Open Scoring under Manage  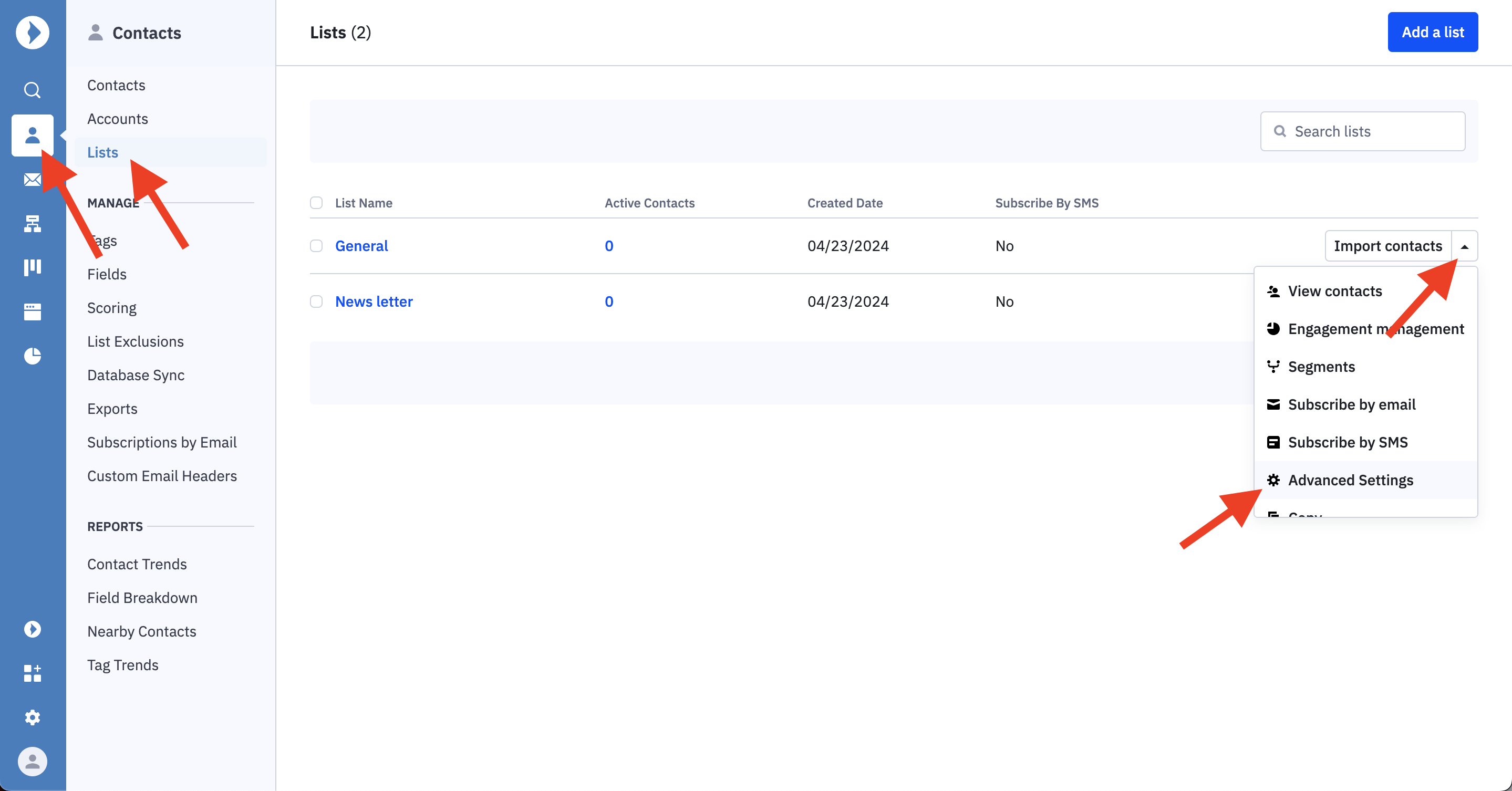(111, 307)
